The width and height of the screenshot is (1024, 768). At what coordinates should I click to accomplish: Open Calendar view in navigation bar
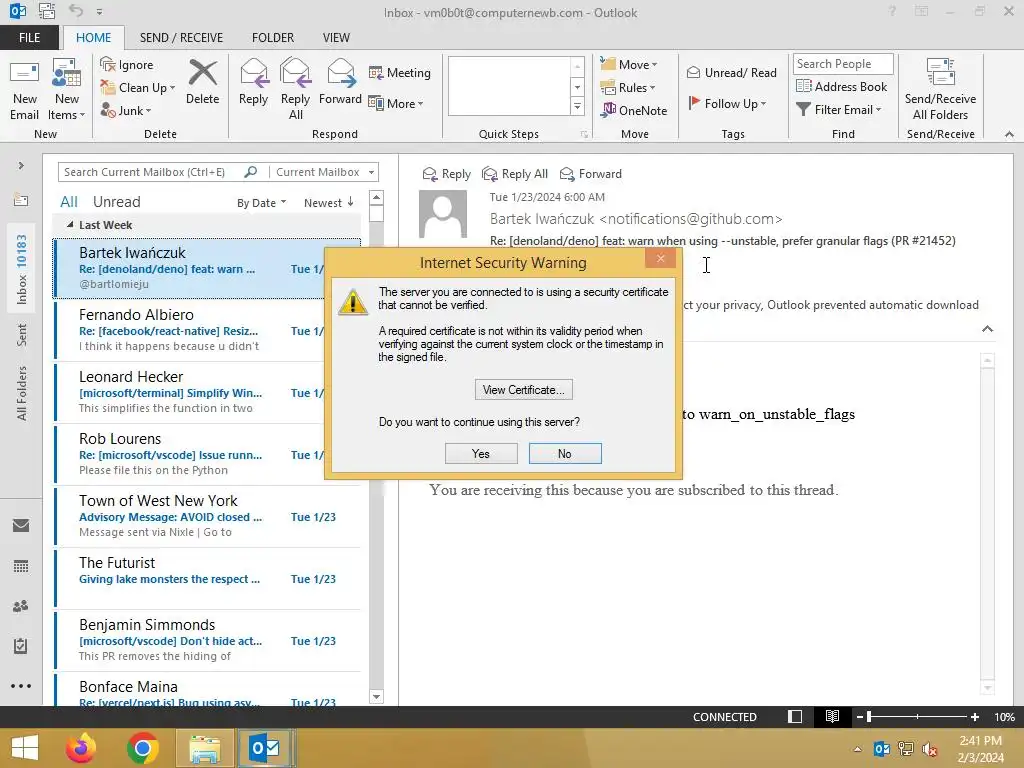[x=21, y=566]
